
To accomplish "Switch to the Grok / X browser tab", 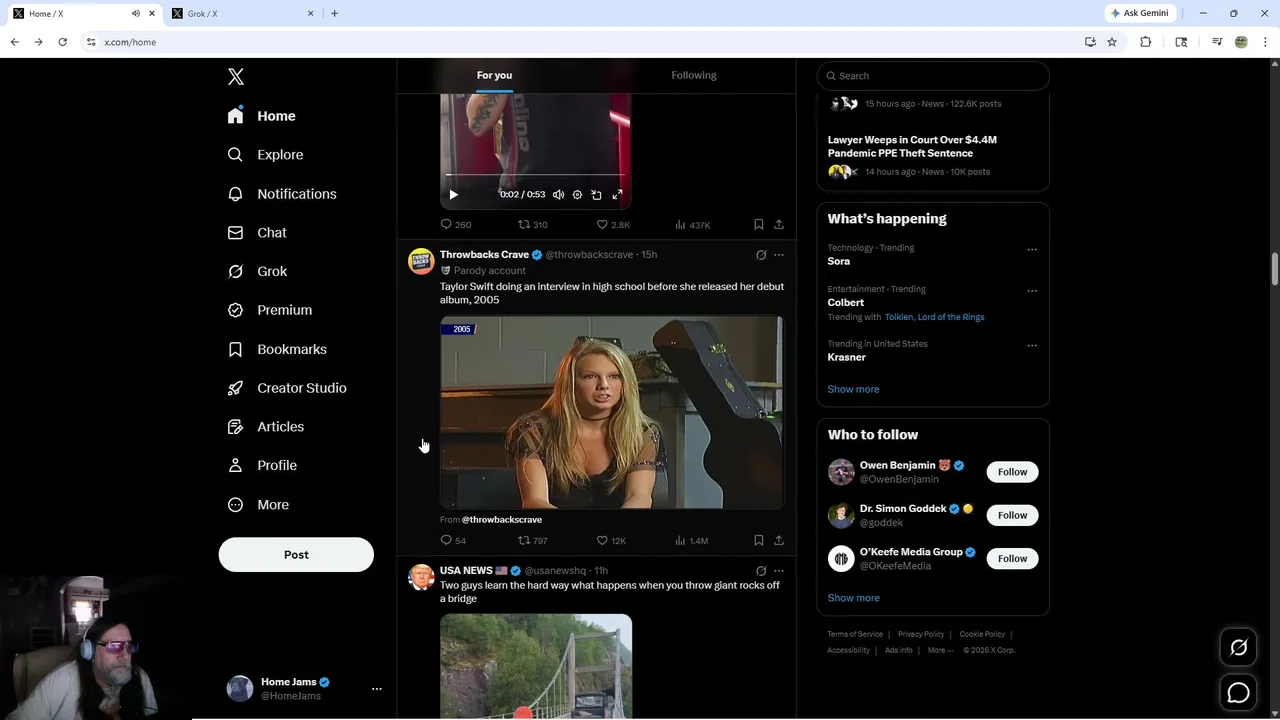I will (242, 14).
